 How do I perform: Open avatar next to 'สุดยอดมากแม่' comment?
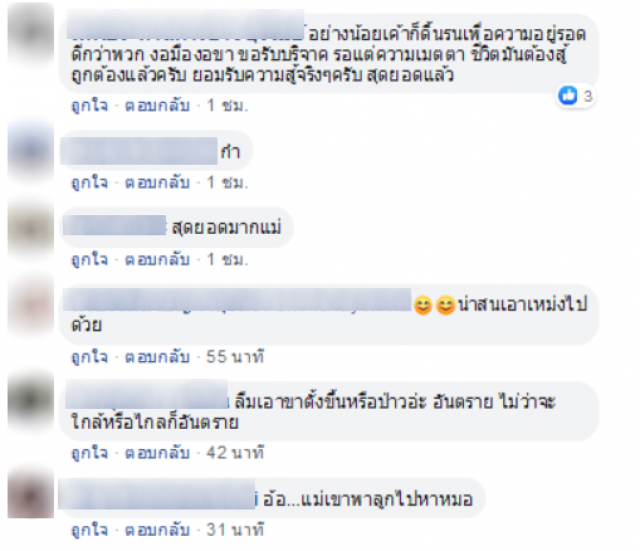point(31,229)
